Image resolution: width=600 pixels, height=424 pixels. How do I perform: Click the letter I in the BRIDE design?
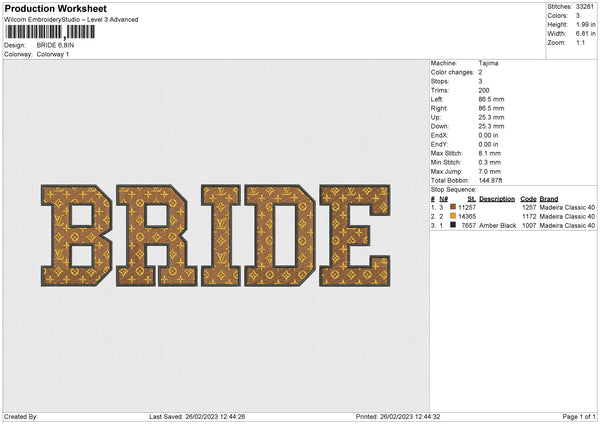pos(221,235)
